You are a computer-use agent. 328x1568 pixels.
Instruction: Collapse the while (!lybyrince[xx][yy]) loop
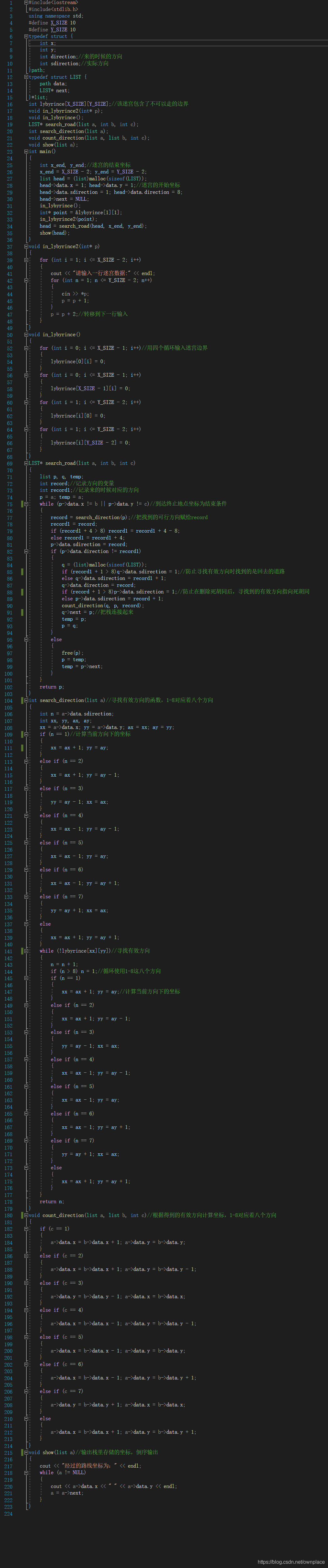26,951
